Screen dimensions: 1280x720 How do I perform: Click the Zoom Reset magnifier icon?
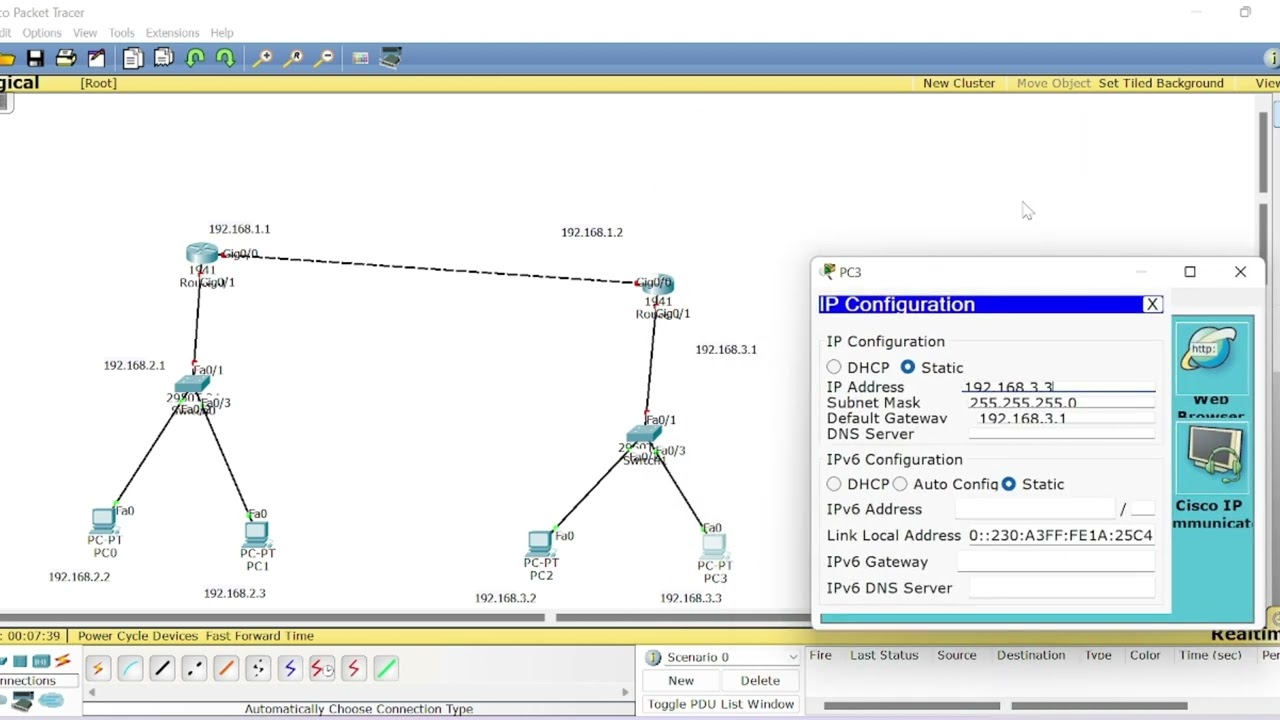(x=294, y=59)
